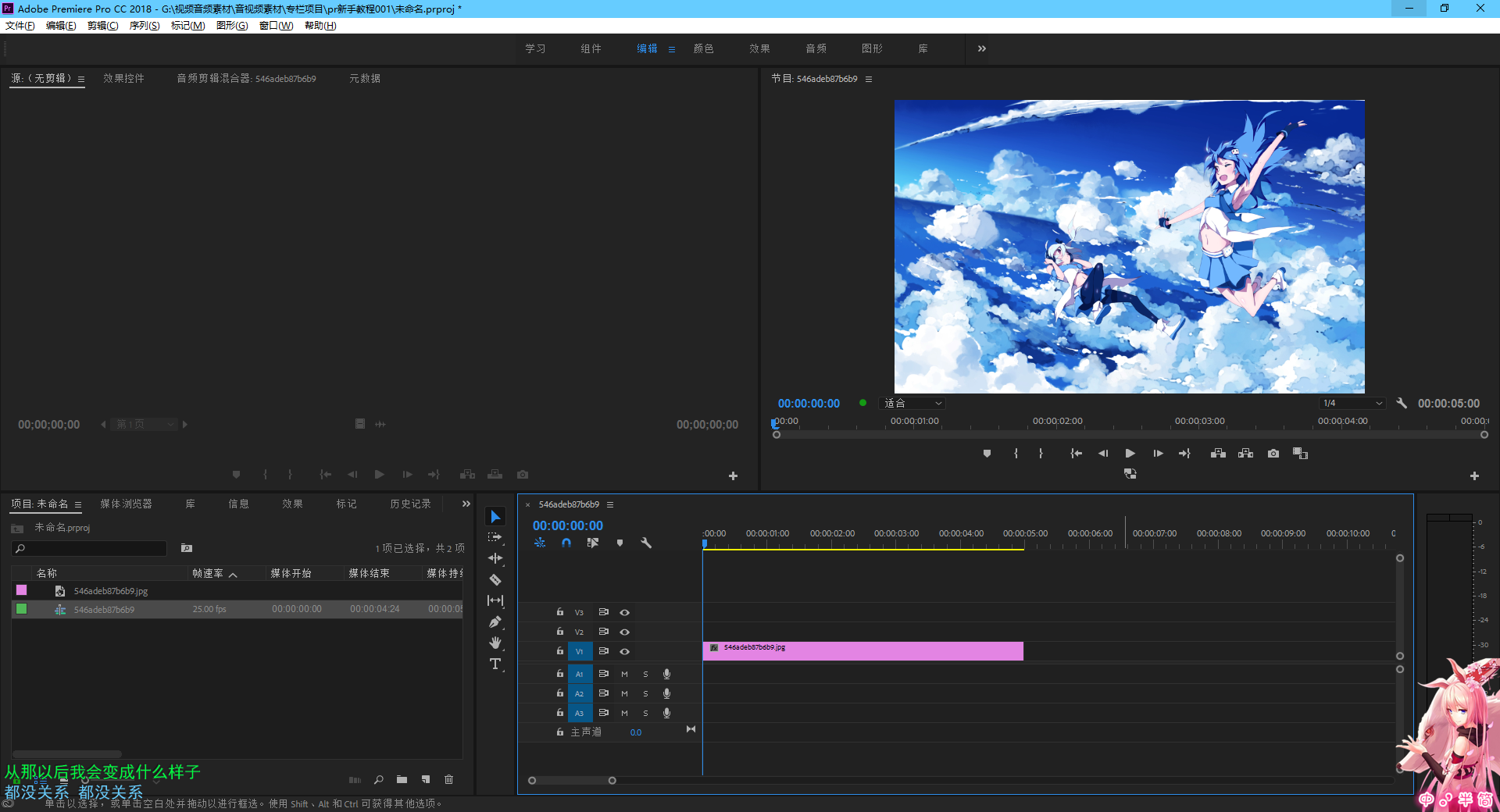Toggle V2 track output eye
The image size is (1500, 812).
[624, 632]
